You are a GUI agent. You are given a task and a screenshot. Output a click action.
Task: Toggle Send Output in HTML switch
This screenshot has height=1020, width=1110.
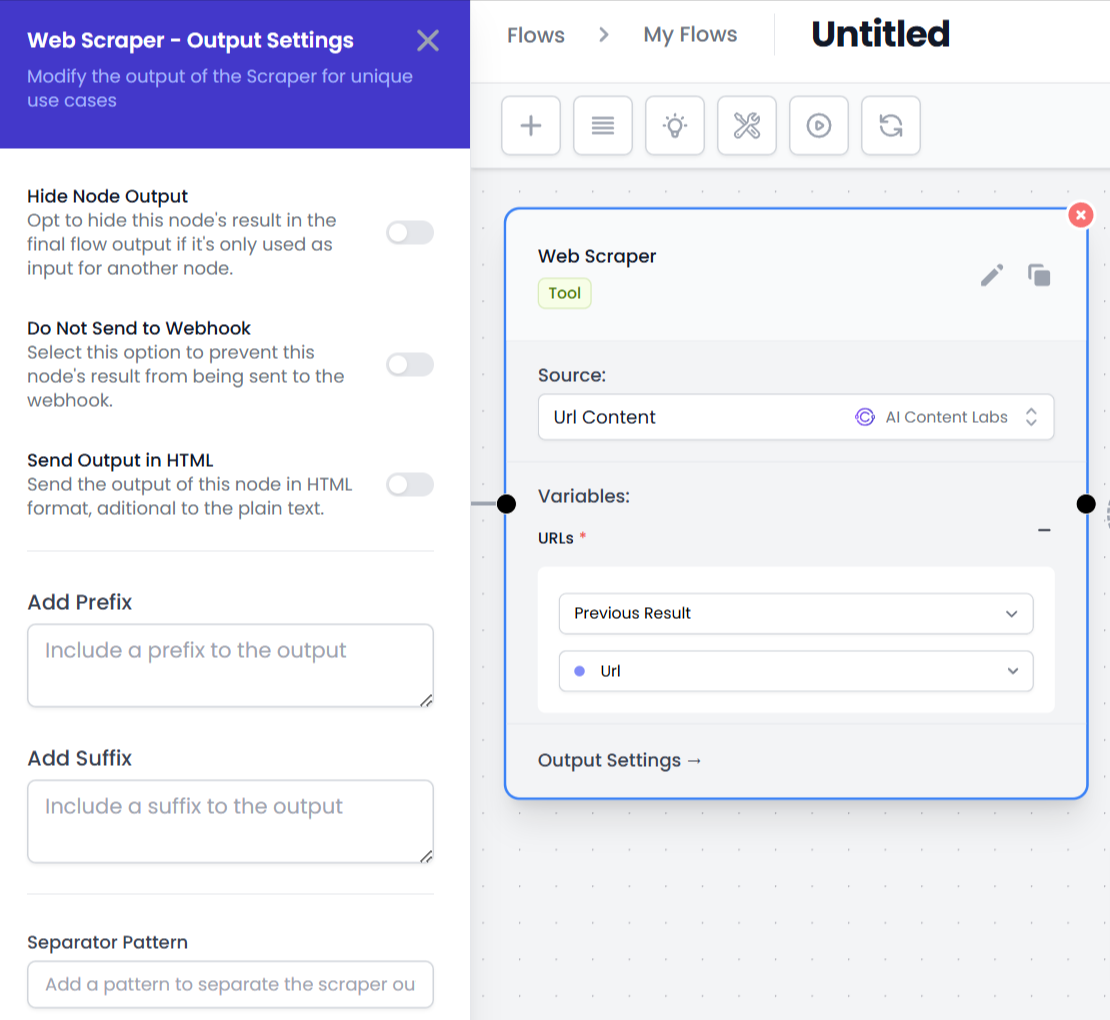pyautogui.click(x=410, y=485)
